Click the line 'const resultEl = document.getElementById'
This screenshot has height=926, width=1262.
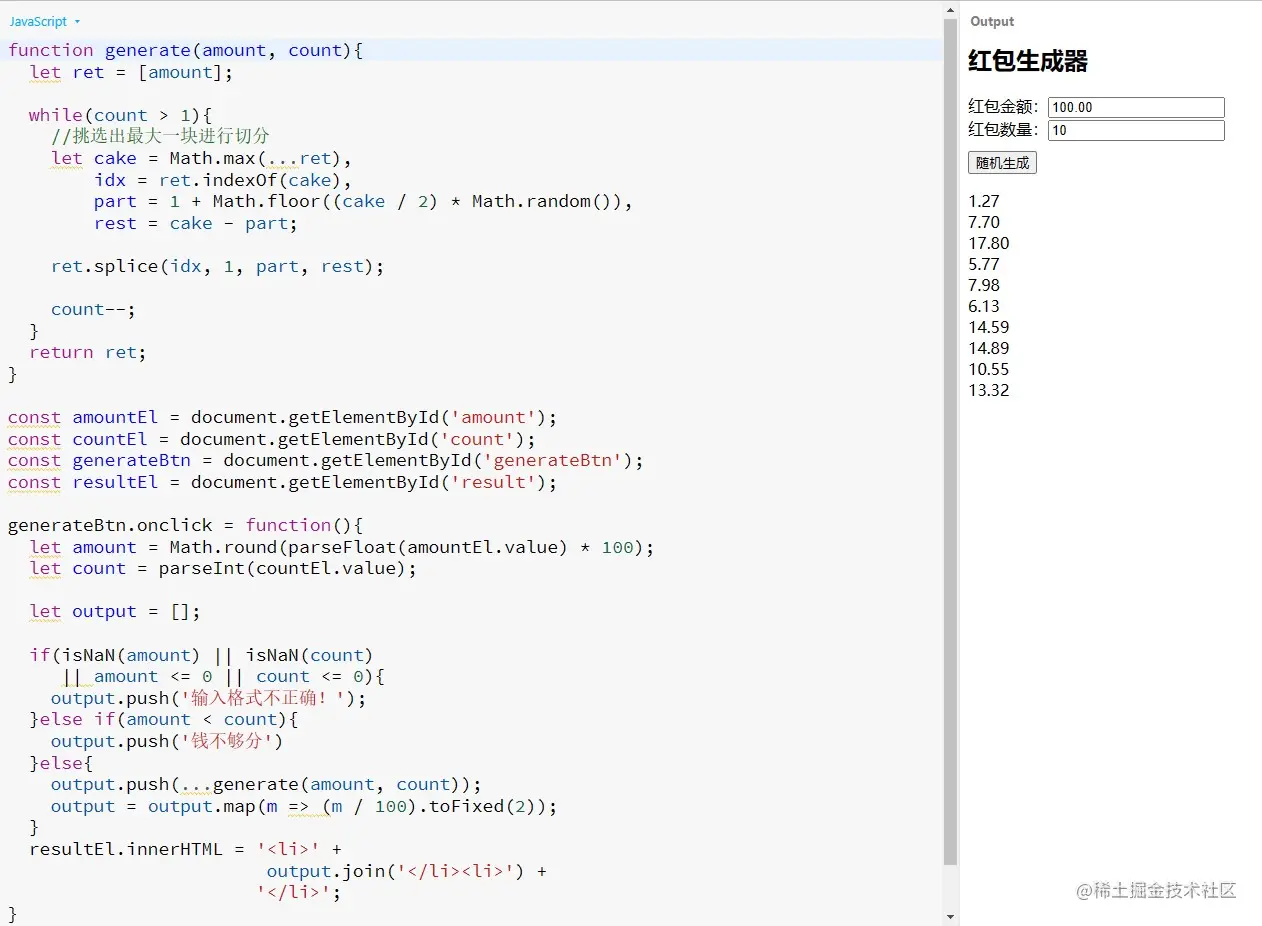point(282,482)
